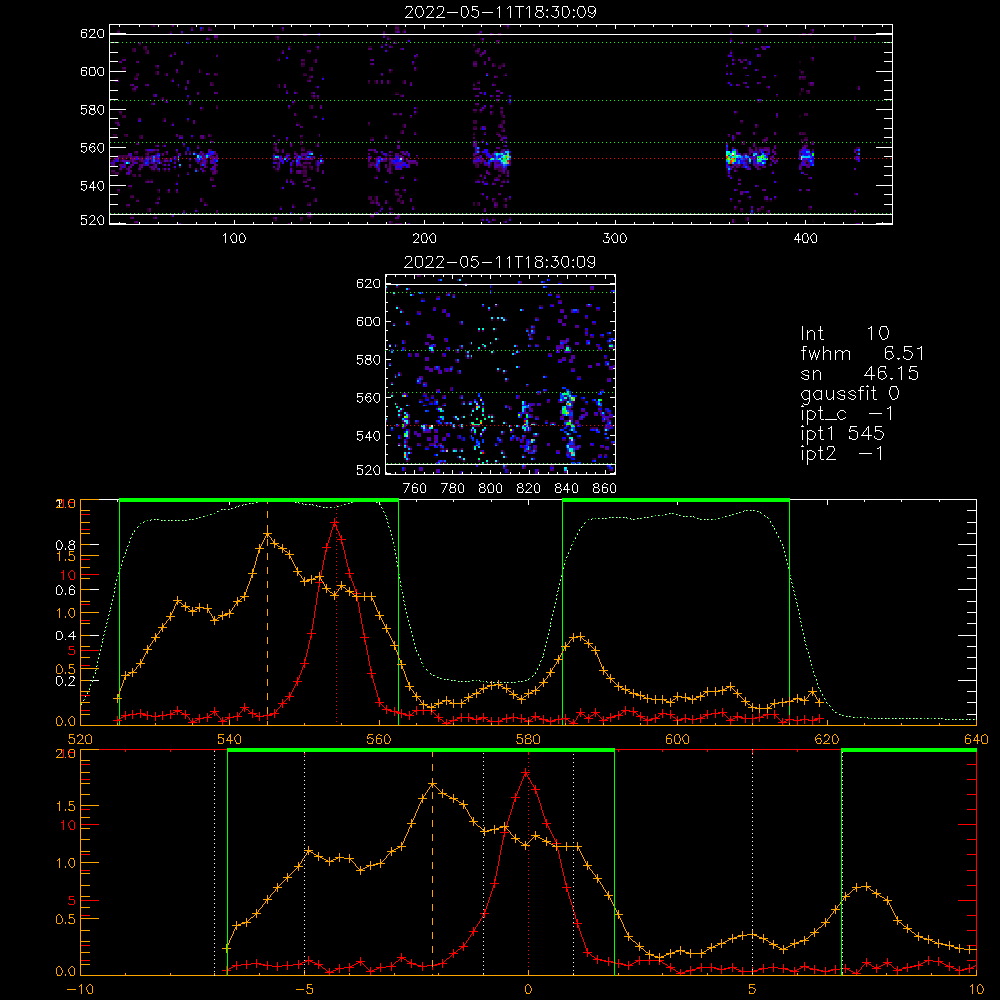The width and height of the screenshot is (1000, 1000).
Task: Select the 'sn 46.15' value
Action: pyautogui.click(x=860, y=373)
